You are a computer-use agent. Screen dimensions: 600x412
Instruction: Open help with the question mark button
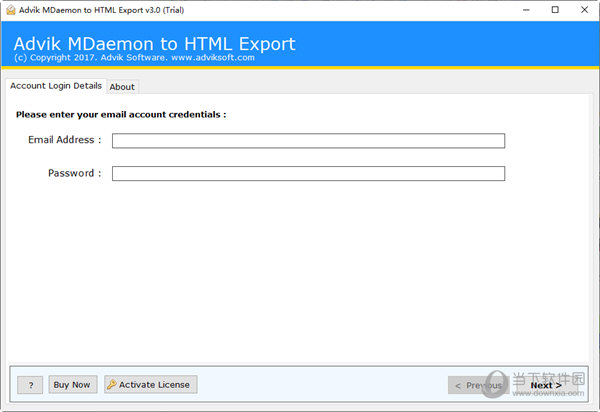tap(30, 385)
